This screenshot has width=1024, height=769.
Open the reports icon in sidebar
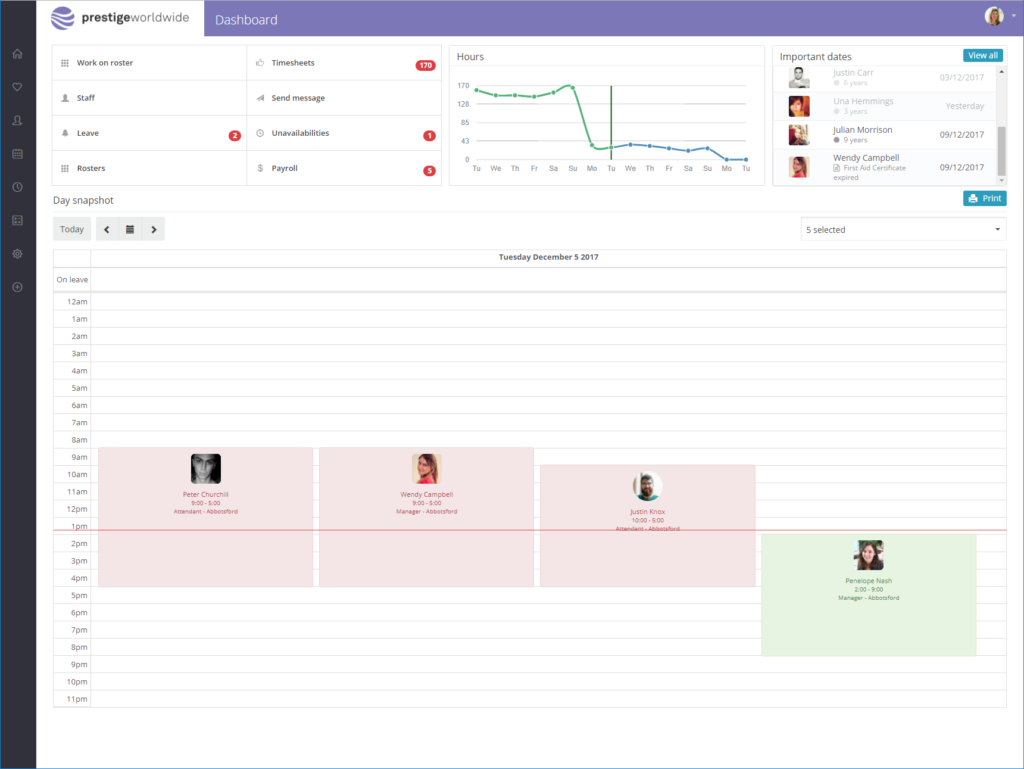pyautogui.click(x=18, y=221)
